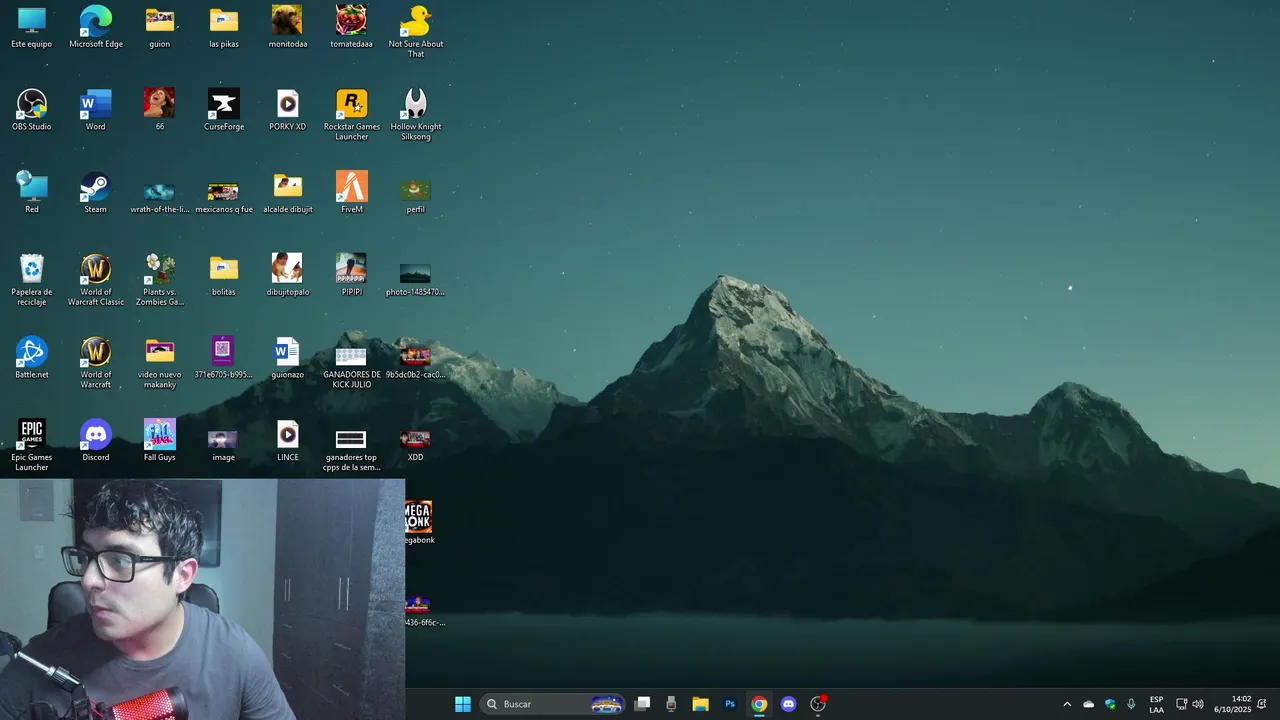
Task: Launch Discord desktop shortcut
Action: pos(96,441)
